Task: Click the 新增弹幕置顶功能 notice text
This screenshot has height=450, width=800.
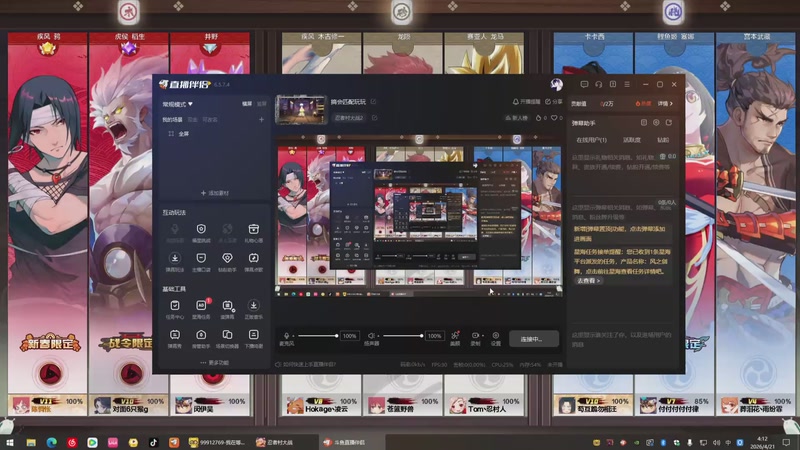Action: click(x=621, y=234)
